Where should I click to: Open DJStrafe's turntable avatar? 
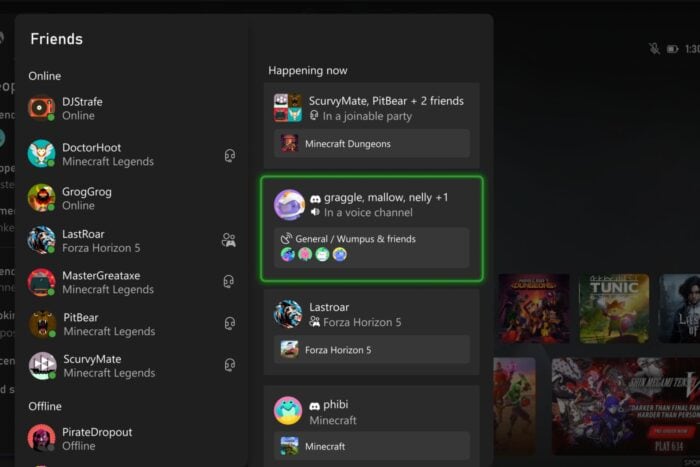[x=41, y=108]
